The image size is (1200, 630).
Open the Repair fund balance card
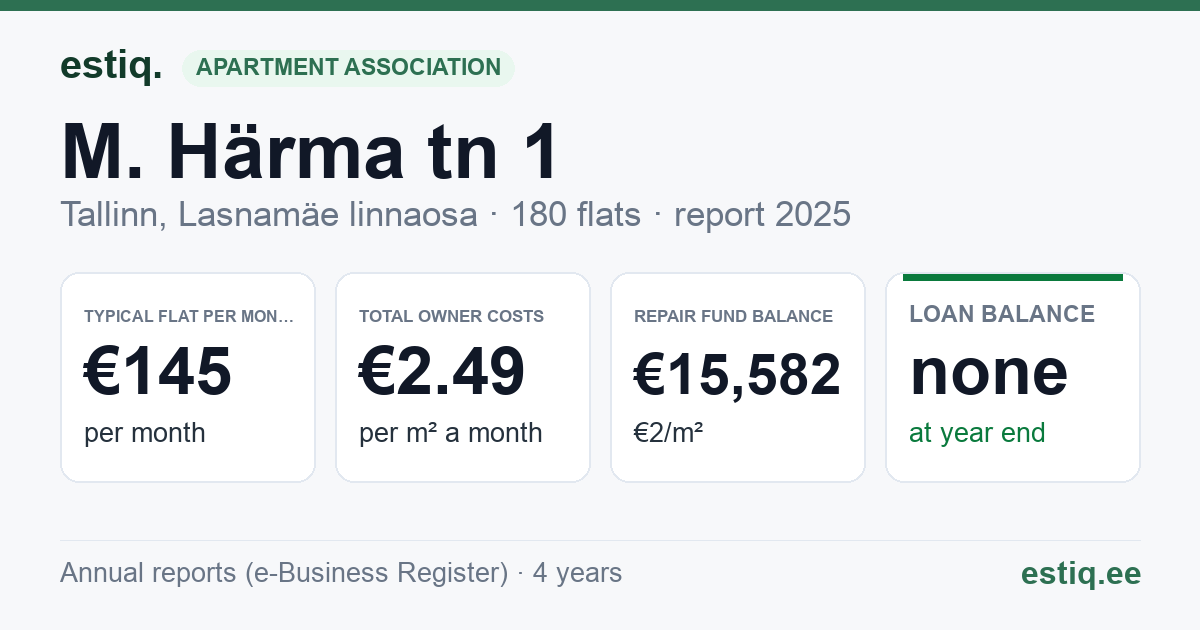click(738, 377)
